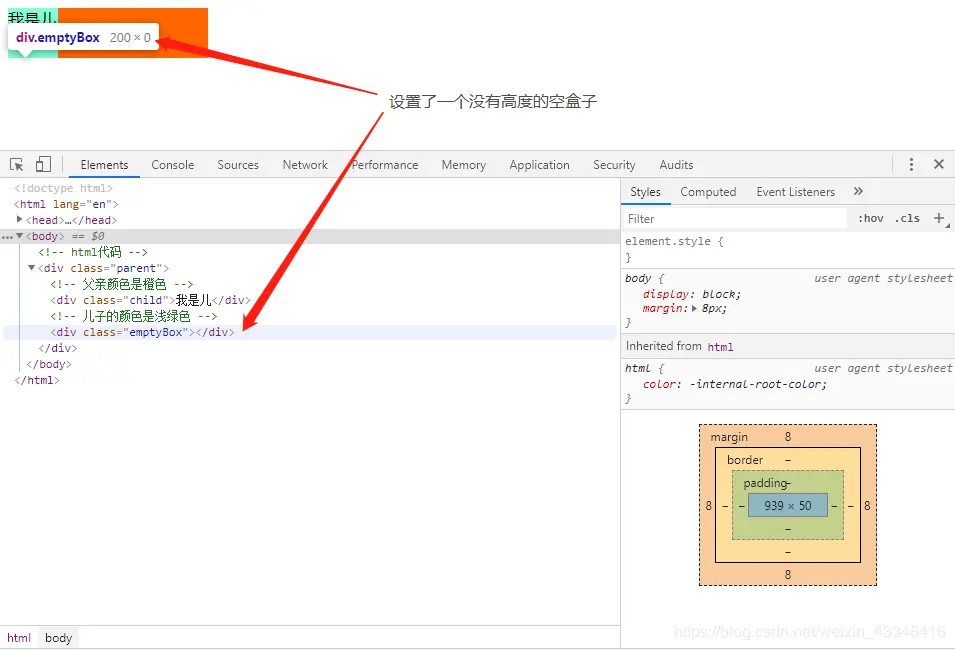Viewport: 955px width, 650px height.
Task: Click the 939 × 50 content box
Action: [x=788, y=506]
